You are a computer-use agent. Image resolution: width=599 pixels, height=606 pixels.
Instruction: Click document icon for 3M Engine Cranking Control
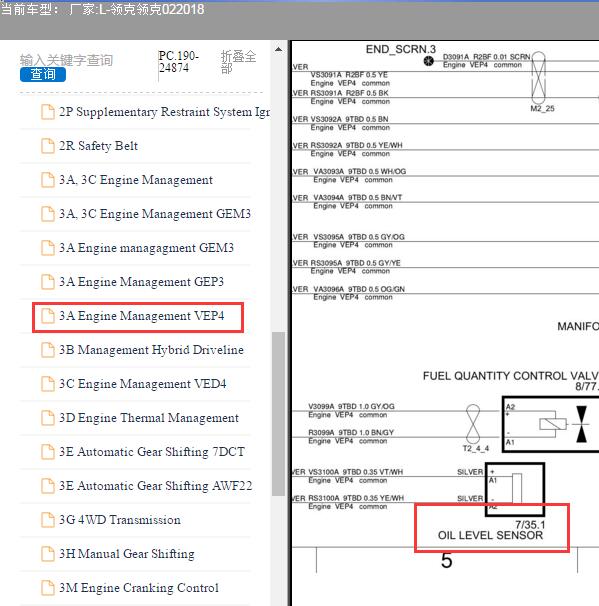coord(48,588)
